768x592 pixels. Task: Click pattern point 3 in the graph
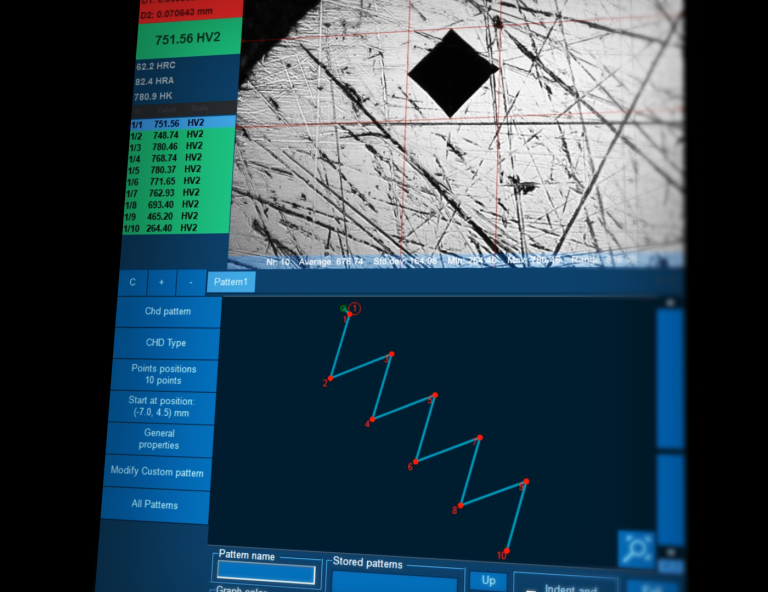tap(392, 354)
